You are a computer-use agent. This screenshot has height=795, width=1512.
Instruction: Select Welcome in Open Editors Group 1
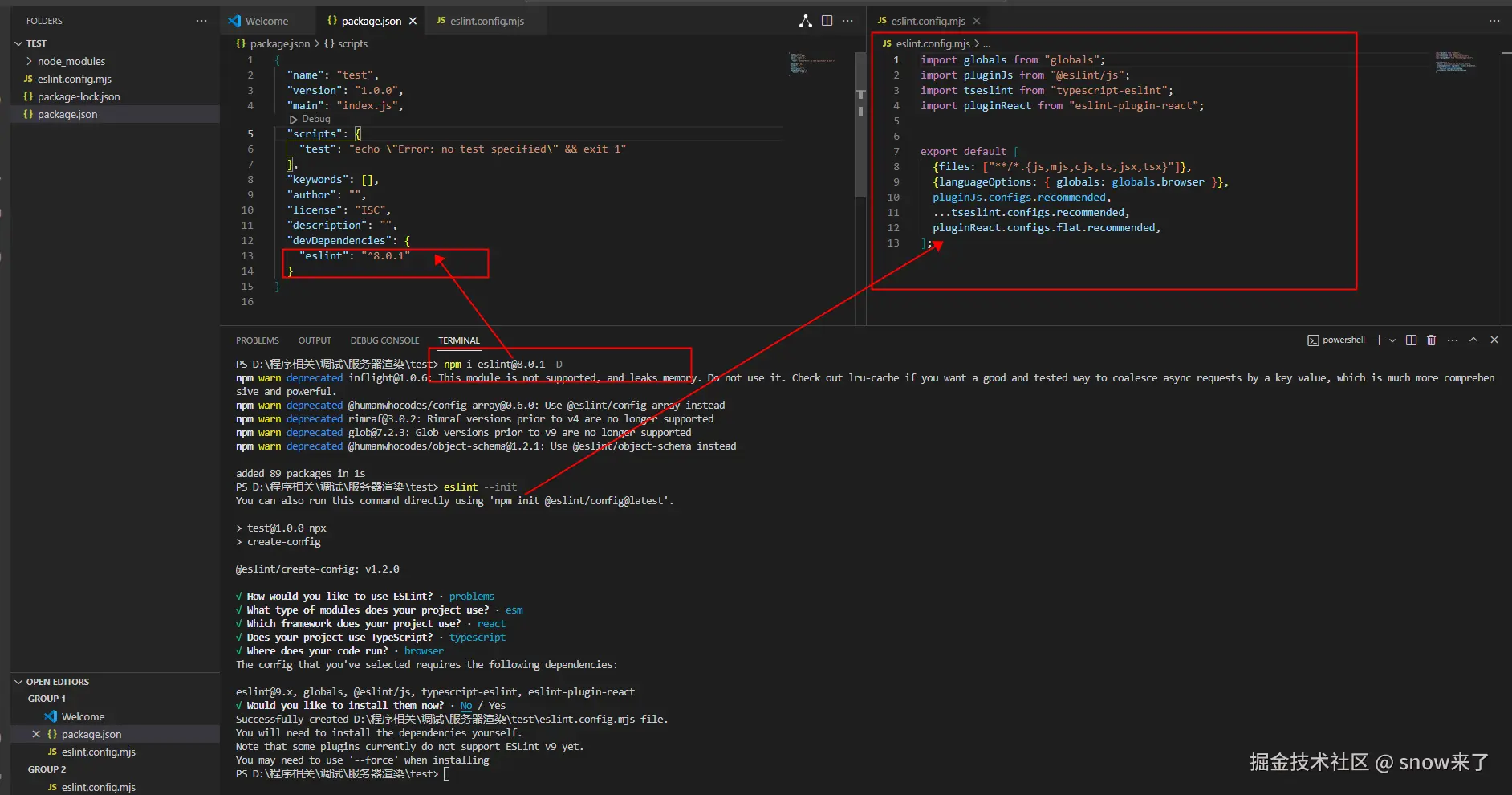pos(83,716)
